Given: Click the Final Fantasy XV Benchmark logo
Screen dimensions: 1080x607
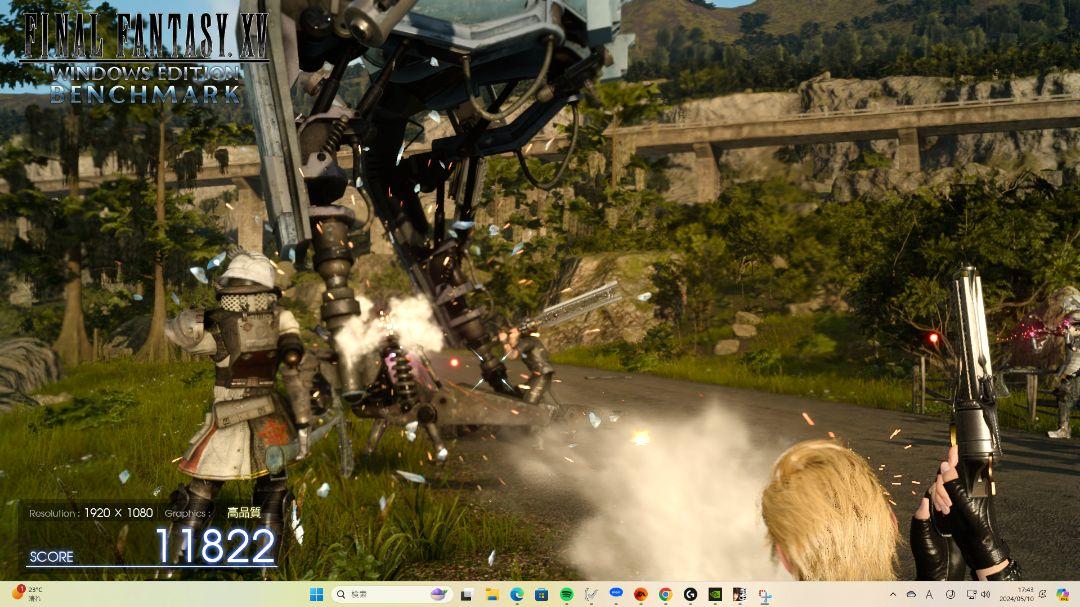Looking at the screenshot, I should [x=145, y=57].
